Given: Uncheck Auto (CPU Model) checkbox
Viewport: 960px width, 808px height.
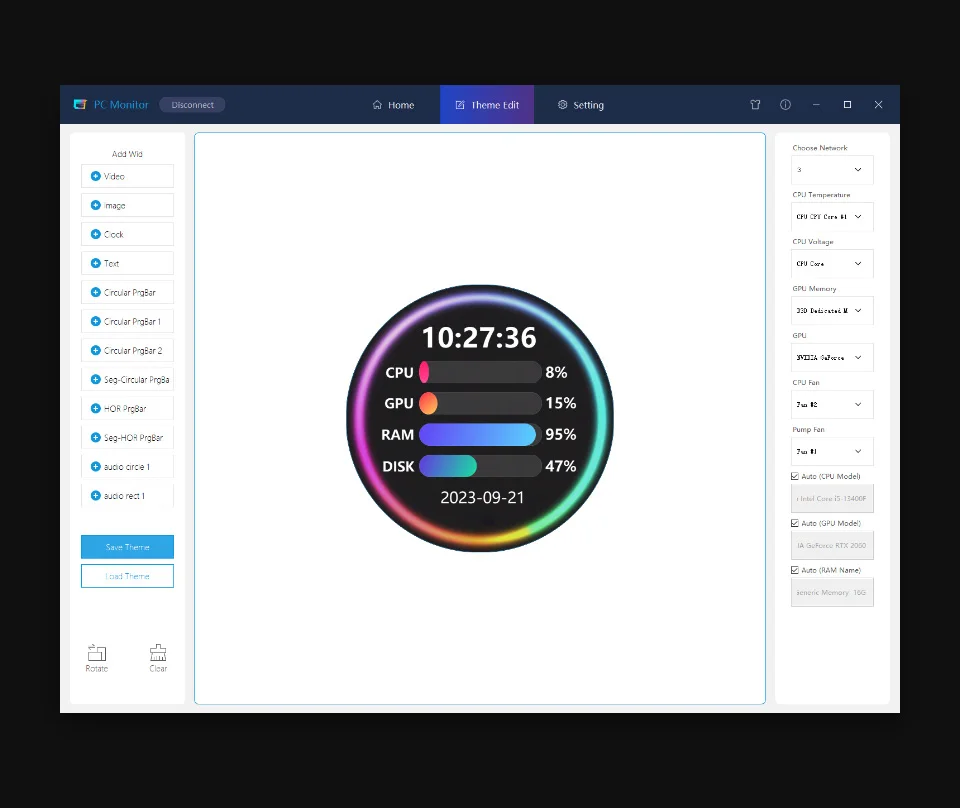Looking at the screenshot, I should tap(795, 476).
